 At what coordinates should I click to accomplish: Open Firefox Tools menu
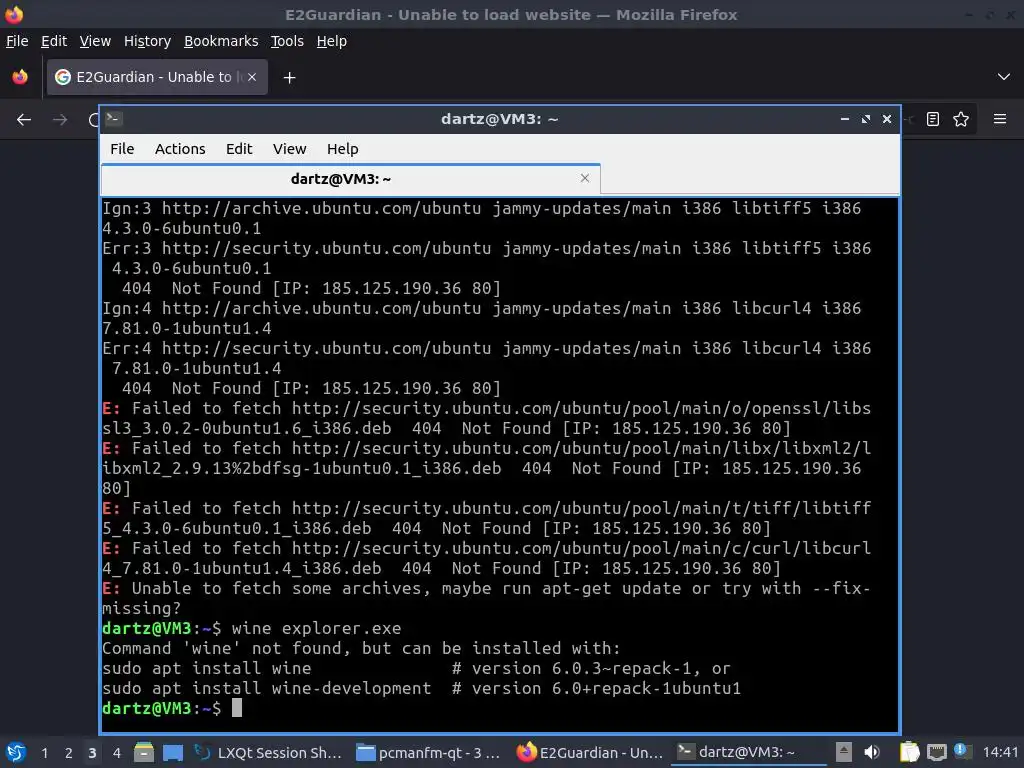(287, 41)
